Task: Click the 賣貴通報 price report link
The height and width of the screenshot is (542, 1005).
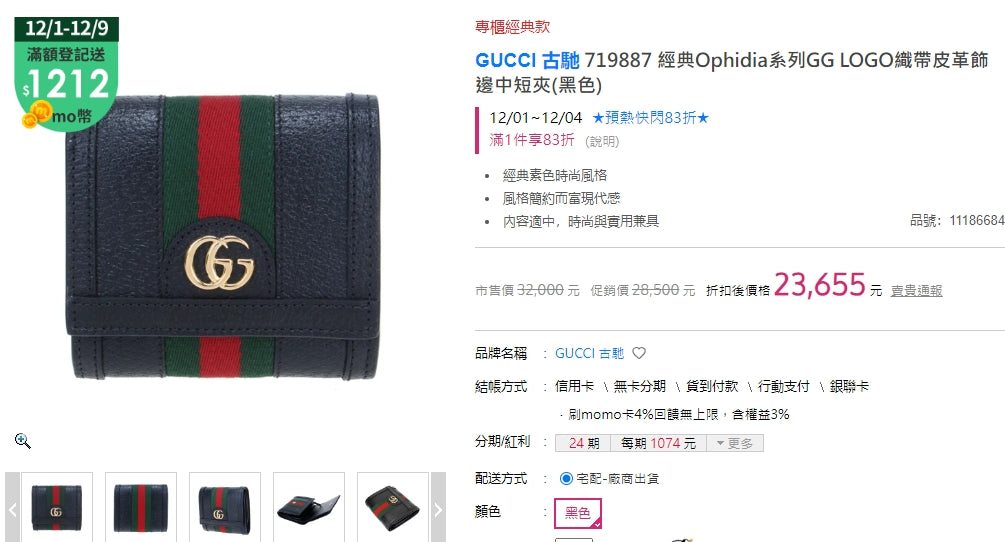Action: [916, 291]
